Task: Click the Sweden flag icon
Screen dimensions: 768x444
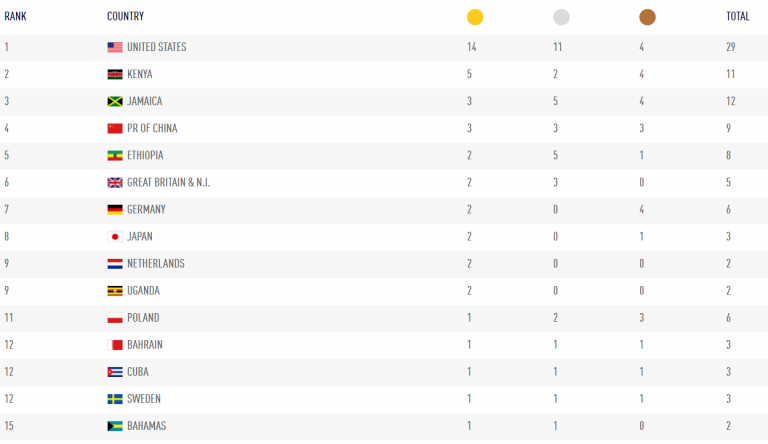Action: 115,399
